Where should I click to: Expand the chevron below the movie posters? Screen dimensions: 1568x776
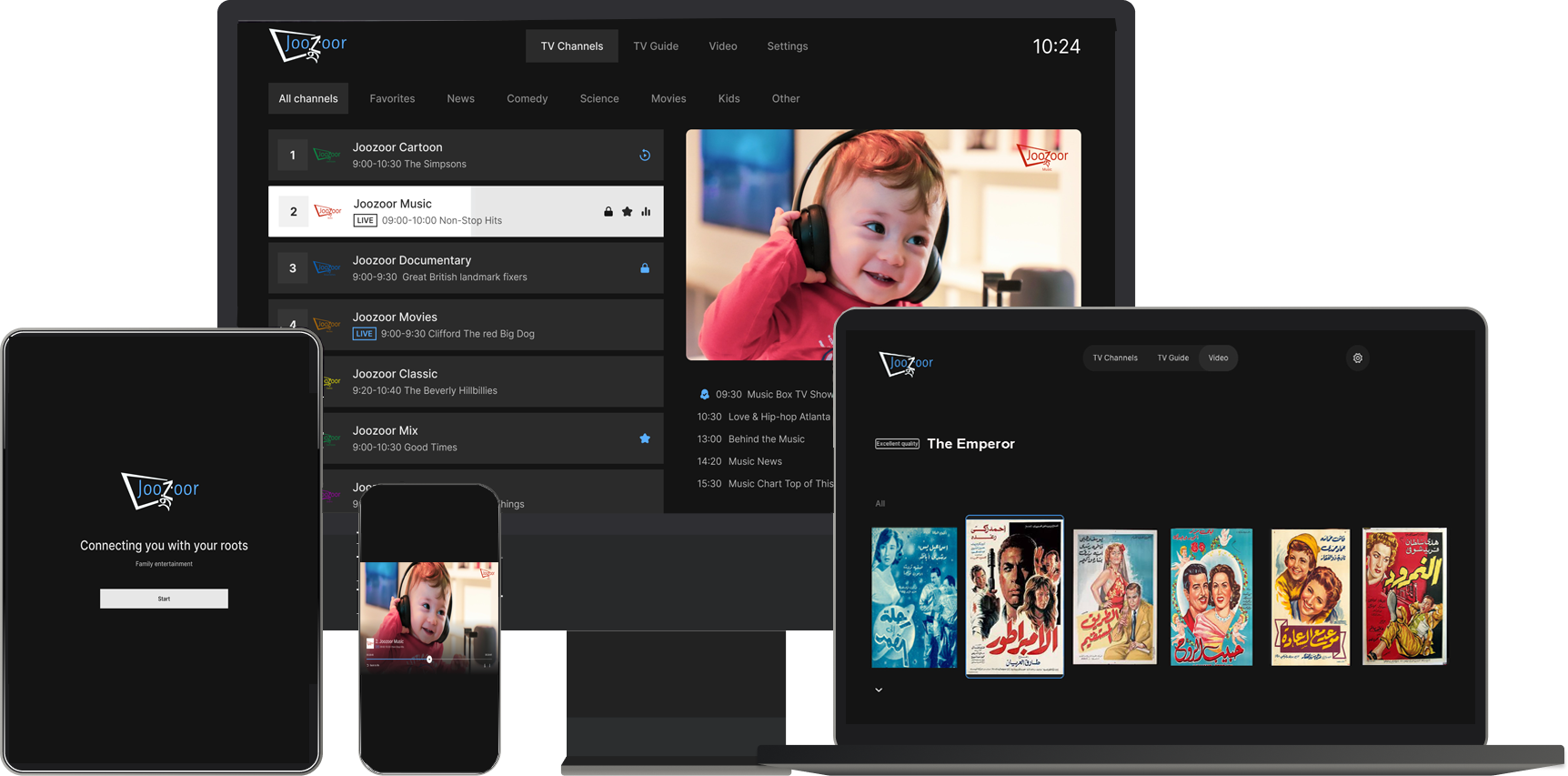pyautogui.click(x=879, y=690)
